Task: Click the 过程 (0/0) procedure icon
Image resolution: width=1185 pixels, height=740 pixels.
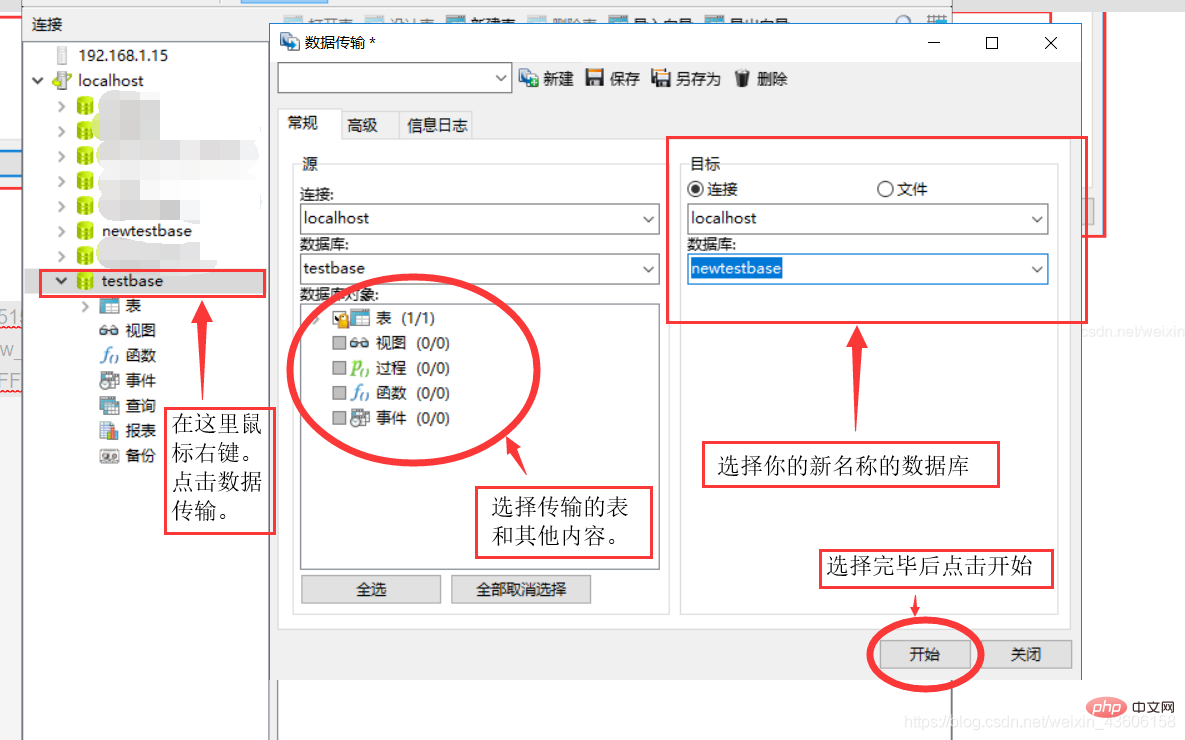Action: coord(360,368)
